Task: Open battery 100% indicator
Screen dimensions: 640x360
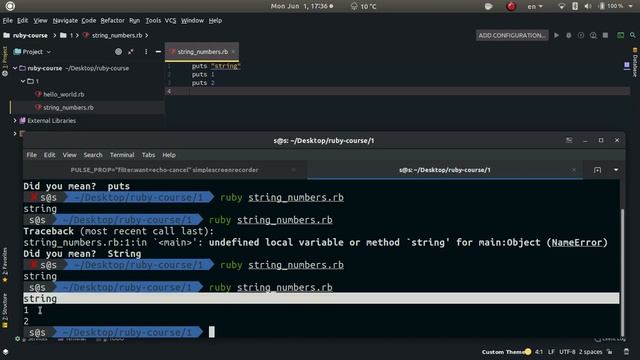Action: [x=611, y=6]
